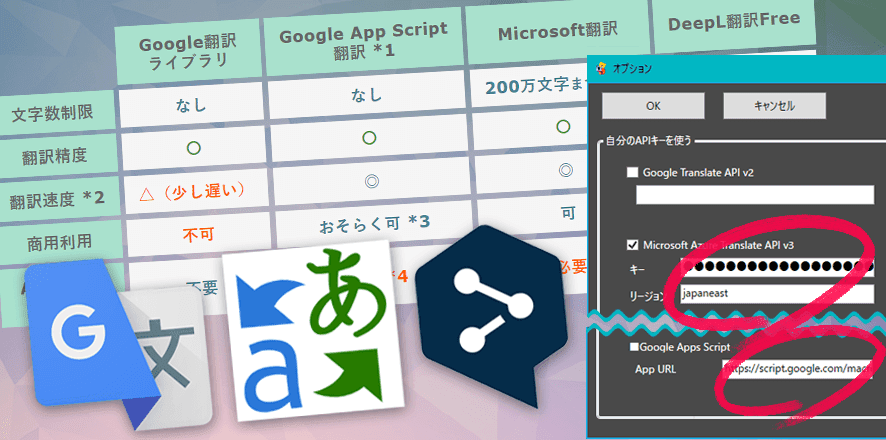The width and height of the screenshot is (886, 440).
Task: Click the dark blue DeepL logo icon
Action: point(491,315)
